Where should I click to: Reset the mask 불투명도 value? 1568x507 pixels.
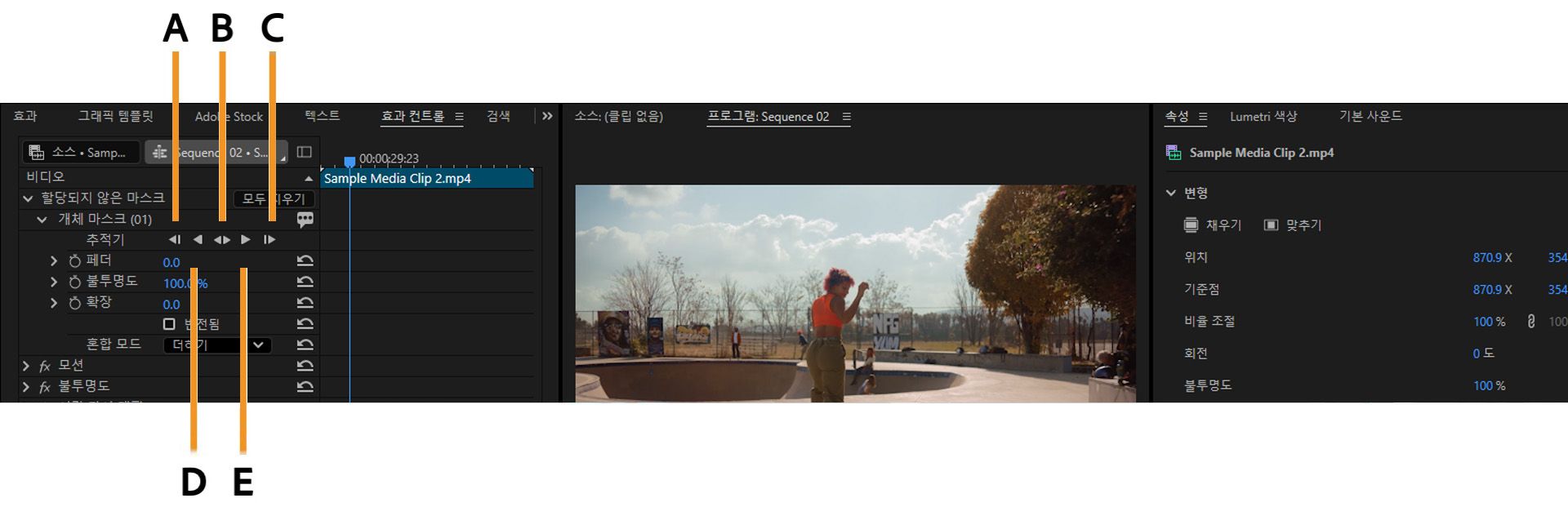[x=305, y=282]
